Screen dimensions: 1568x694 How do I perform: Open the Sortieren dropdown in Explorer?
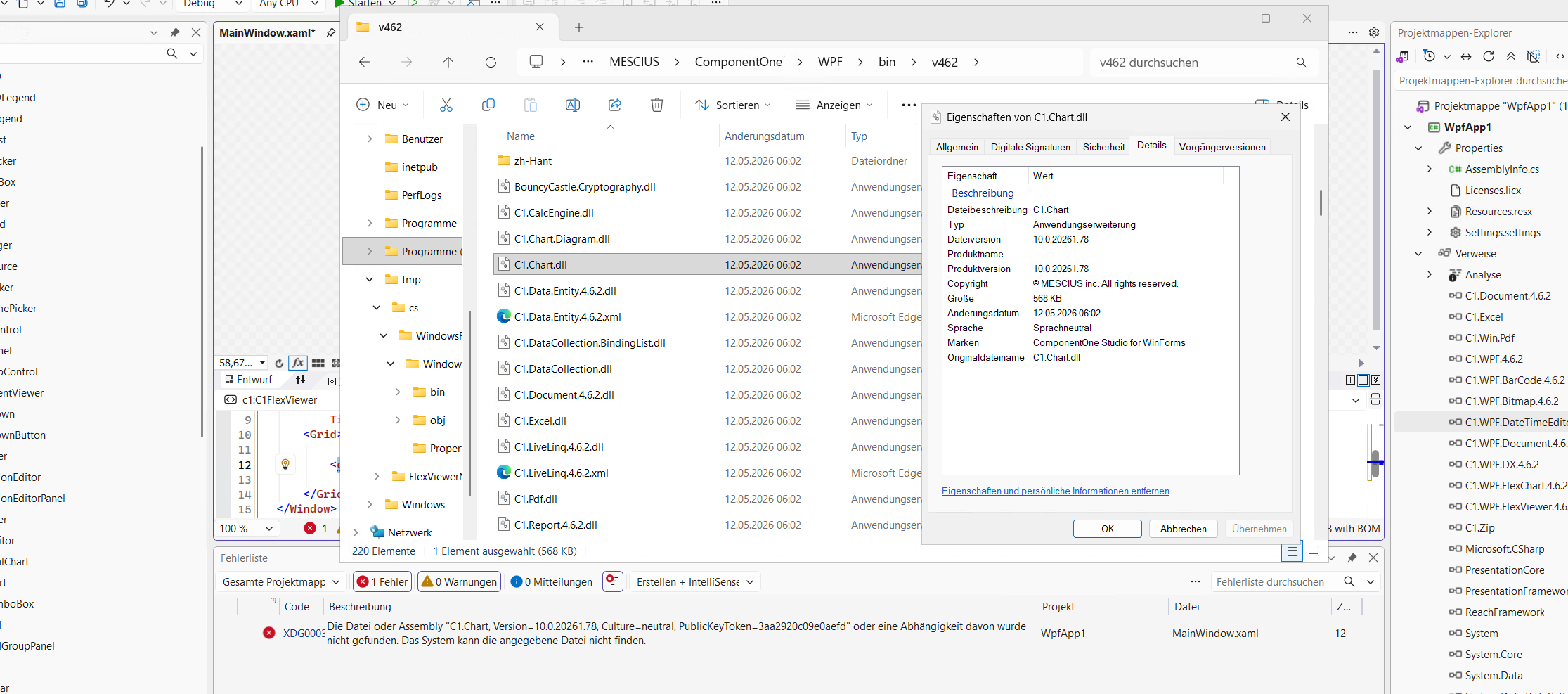point(732,105)
